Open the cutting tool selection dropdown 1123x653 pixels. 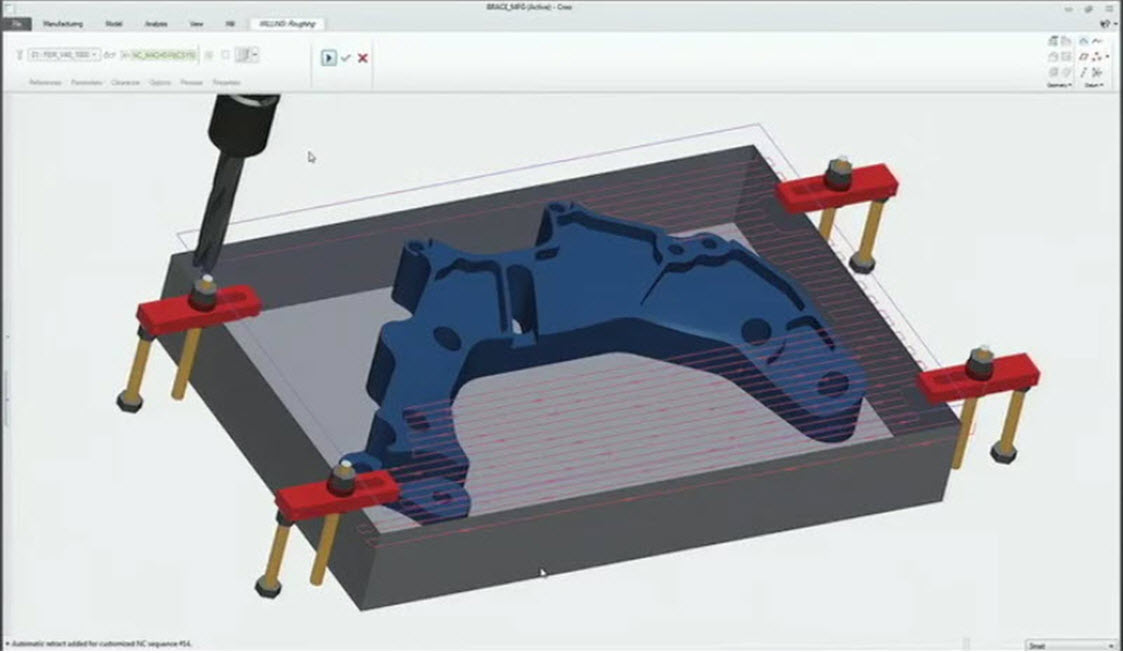click(x=63, y=54)
